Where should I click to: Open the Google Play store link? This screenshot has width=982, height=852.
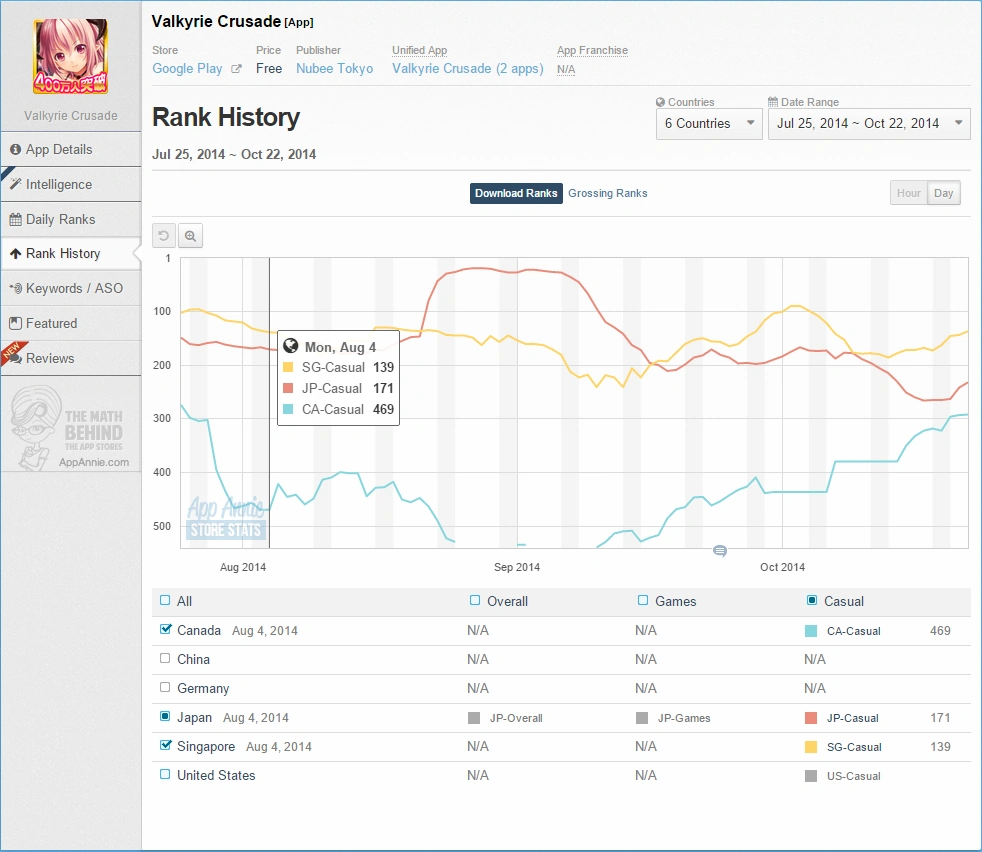click(187, 68)
